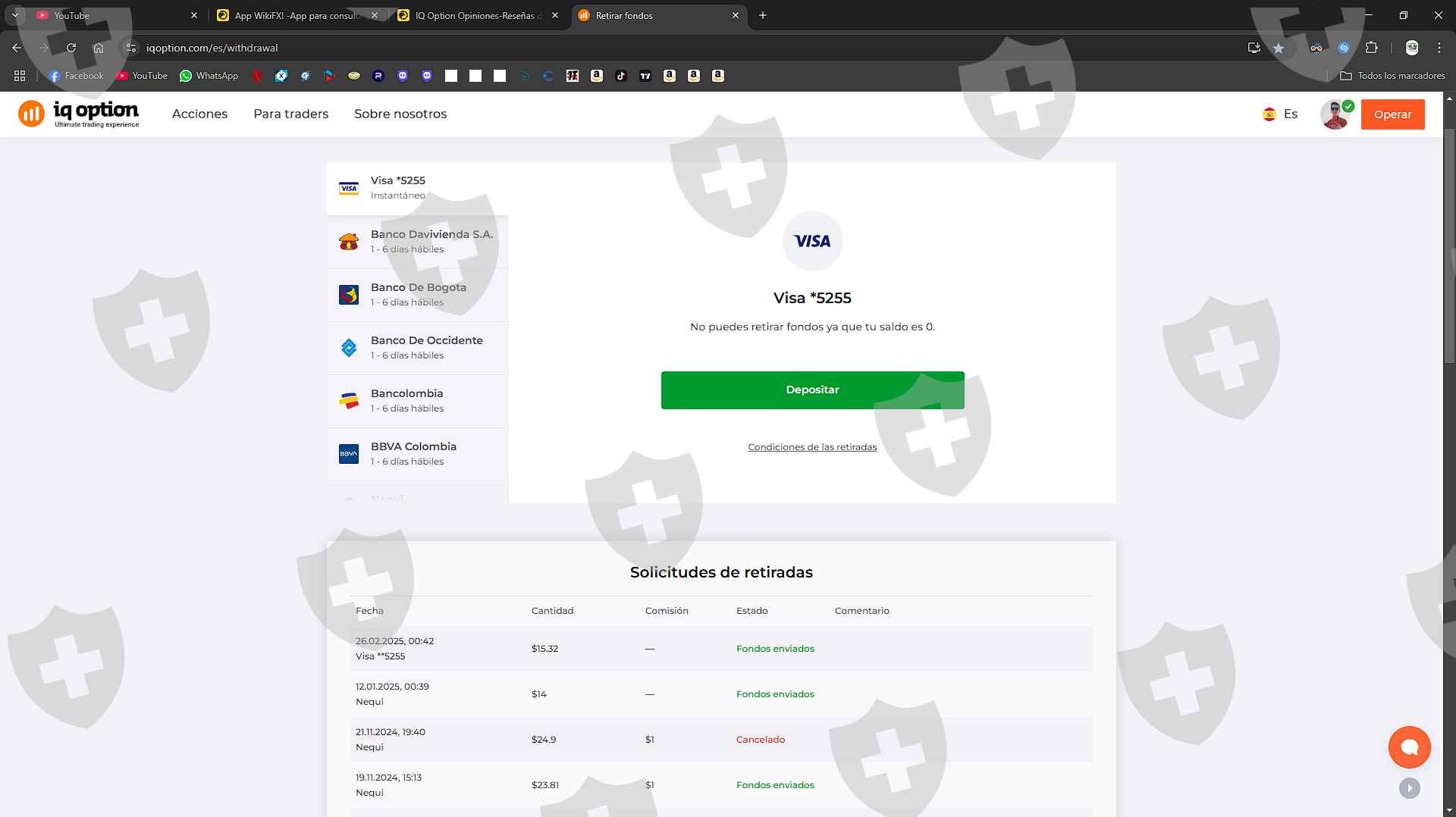Open the Netflix bookmark icon
Image resolution: width=1456 pixels, height=817 pixels.
tap(257, 76)
